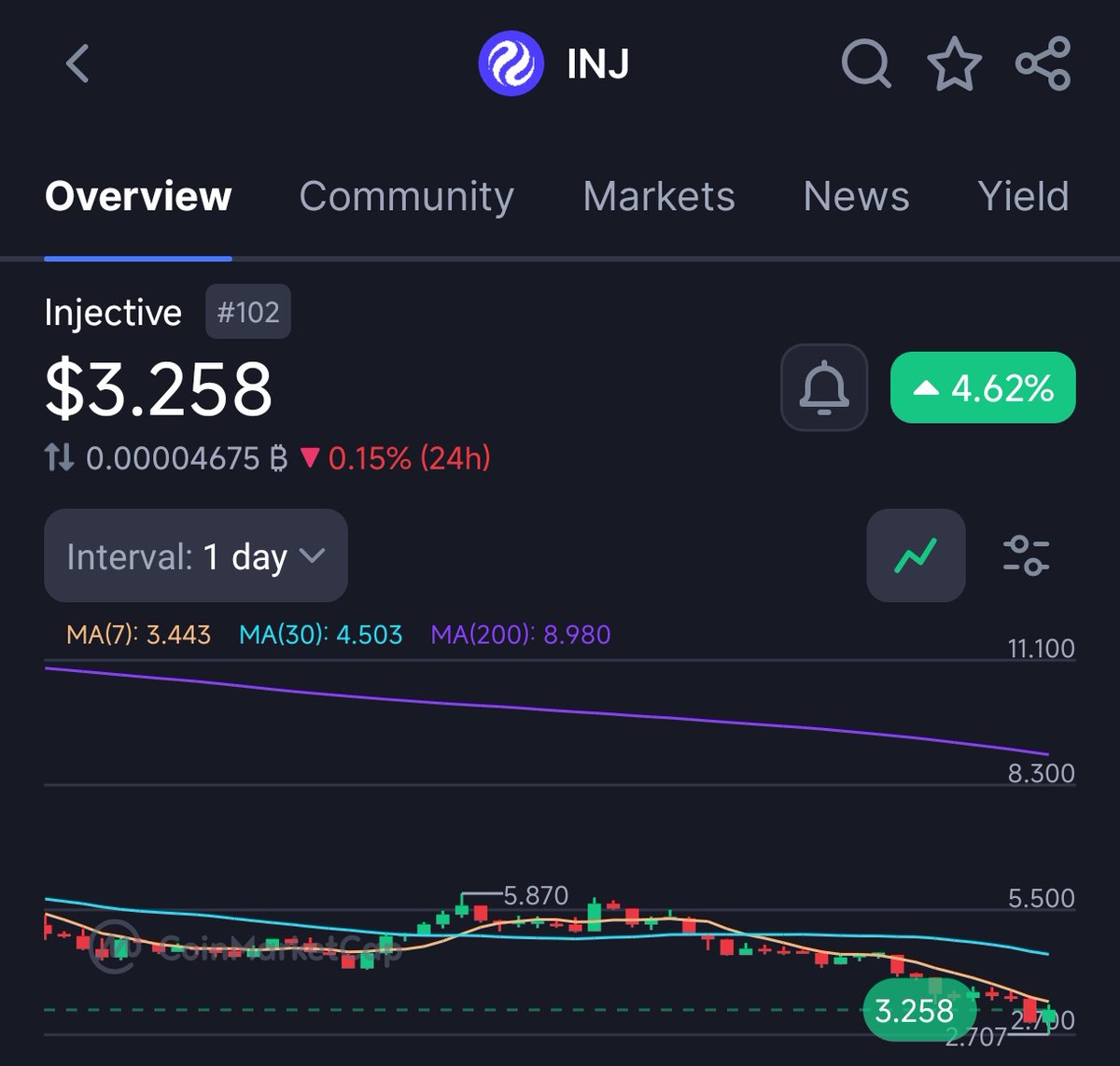
Task: Tap the 11.100 axis label
Action: click(x=1041, y=648)
